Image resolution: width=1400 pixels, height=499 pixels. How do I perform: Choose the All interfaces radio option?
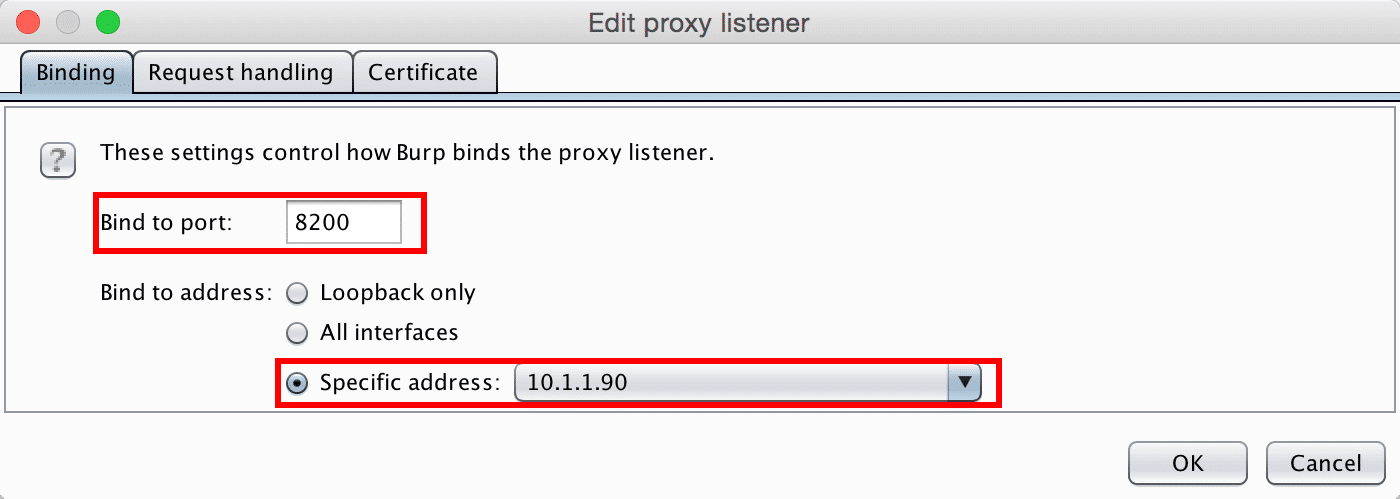click(x=297, y=333)
